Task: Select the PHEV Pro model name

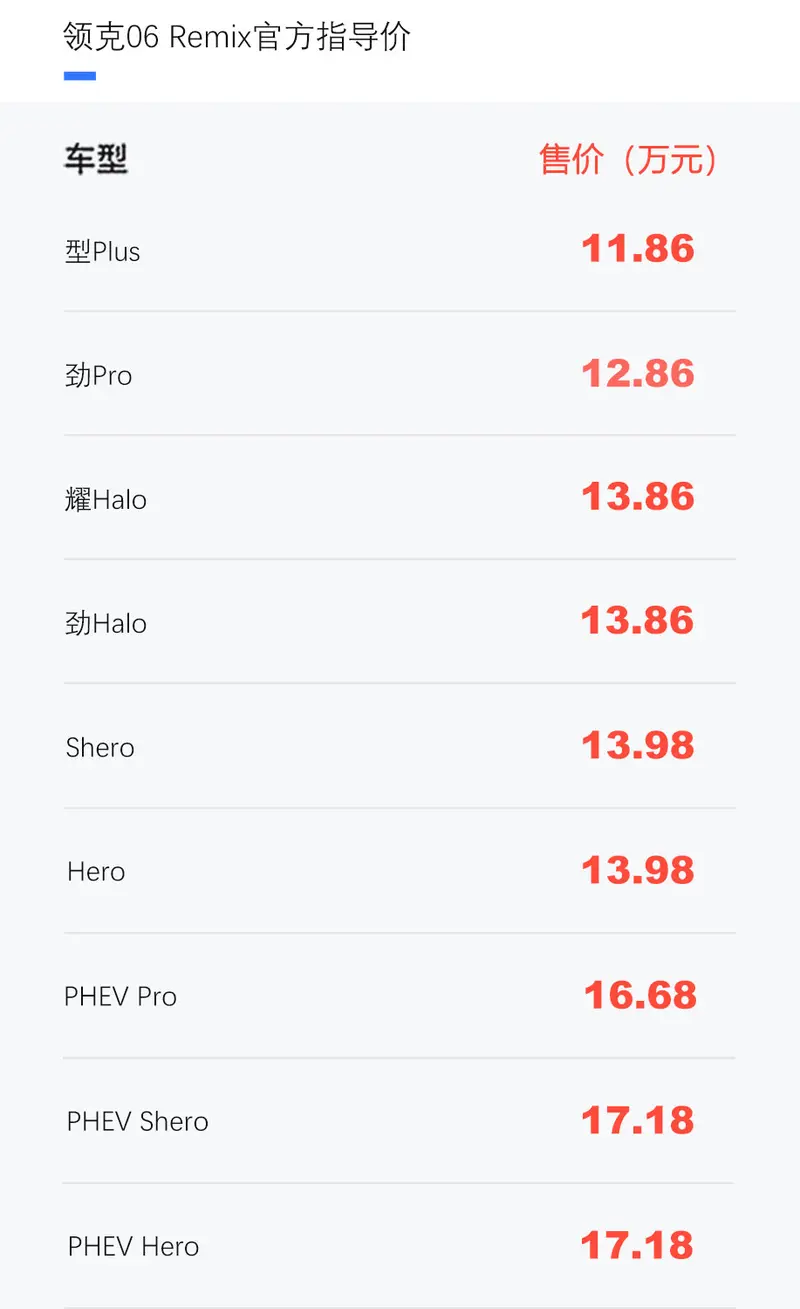Action: click(121, 997)
